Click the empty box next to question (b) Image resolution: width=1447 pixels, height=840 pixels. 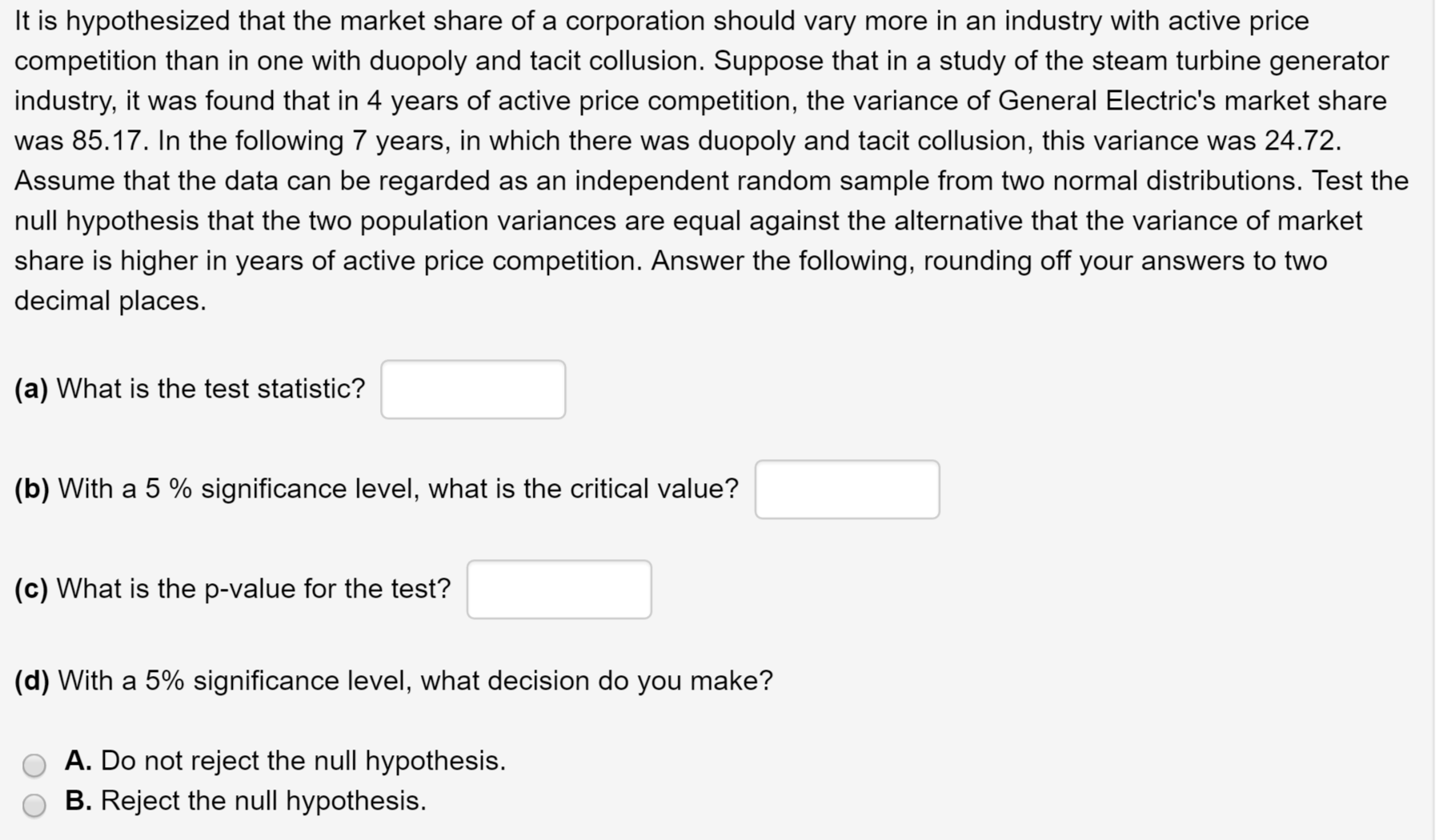click(x=847, y=489)
